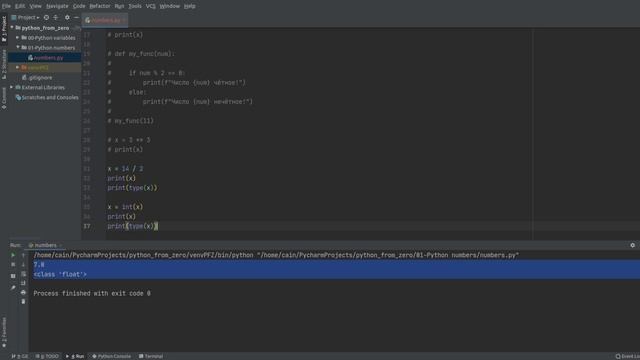Toggle scroll to end in Run console
The image size is (640, 360).
[23, 283]
